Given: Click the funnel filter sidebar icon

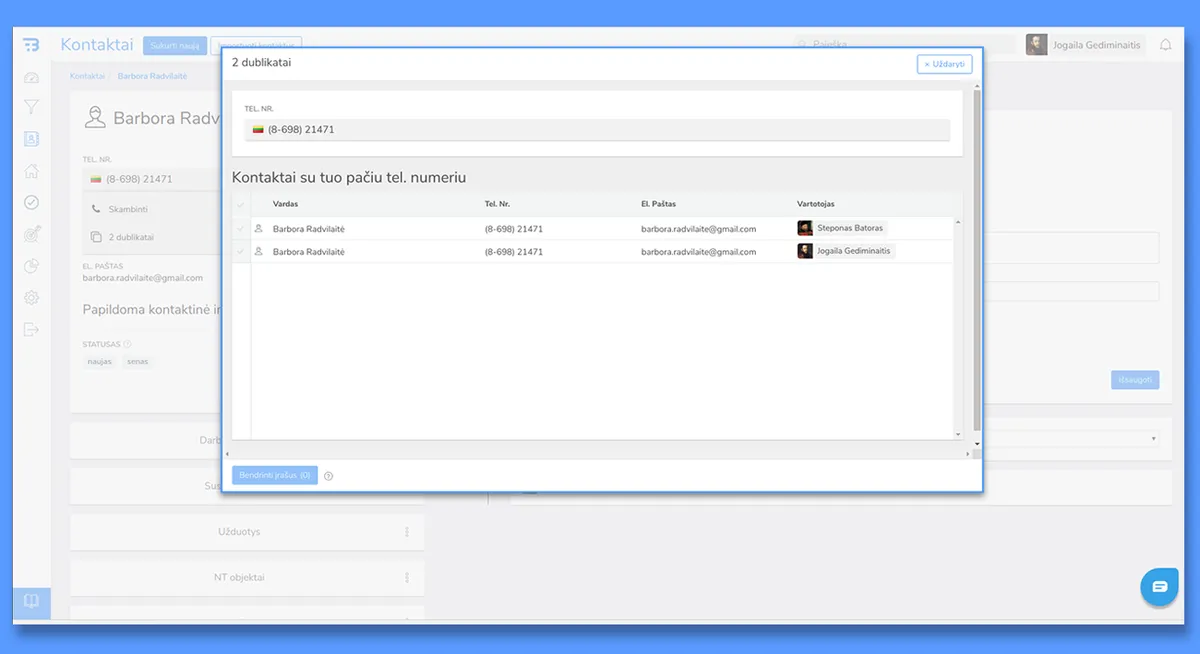Looking at the screenshot, I should [x=31, y=108].
